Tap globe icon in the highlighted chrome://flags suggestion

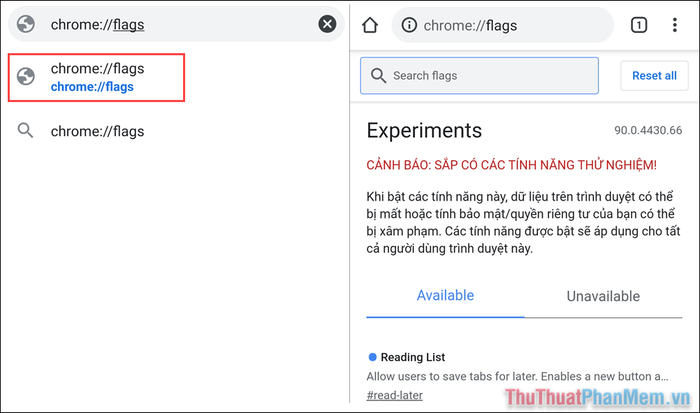coord(26,76)
